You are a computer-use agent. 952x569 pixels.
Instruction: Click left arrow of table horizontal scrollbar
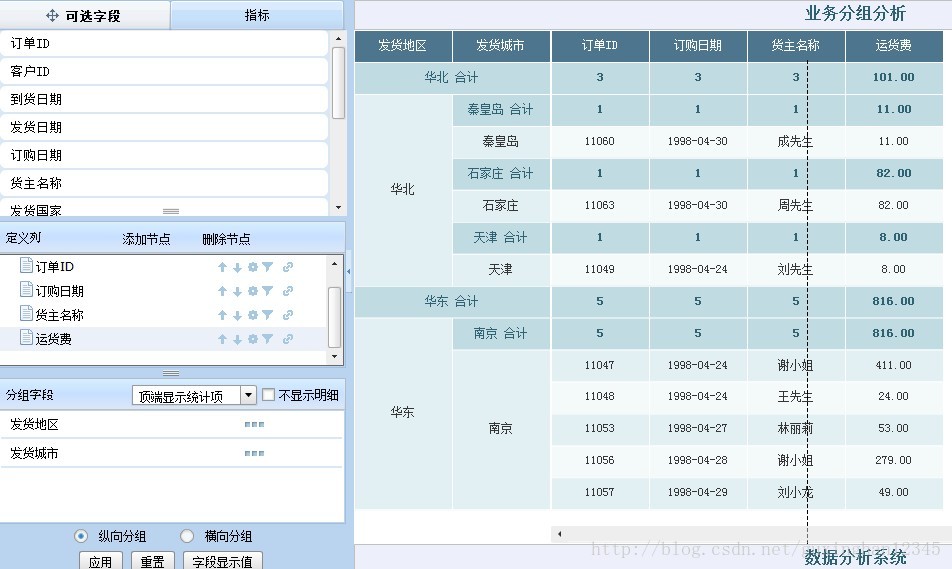[x=559, y=534]
